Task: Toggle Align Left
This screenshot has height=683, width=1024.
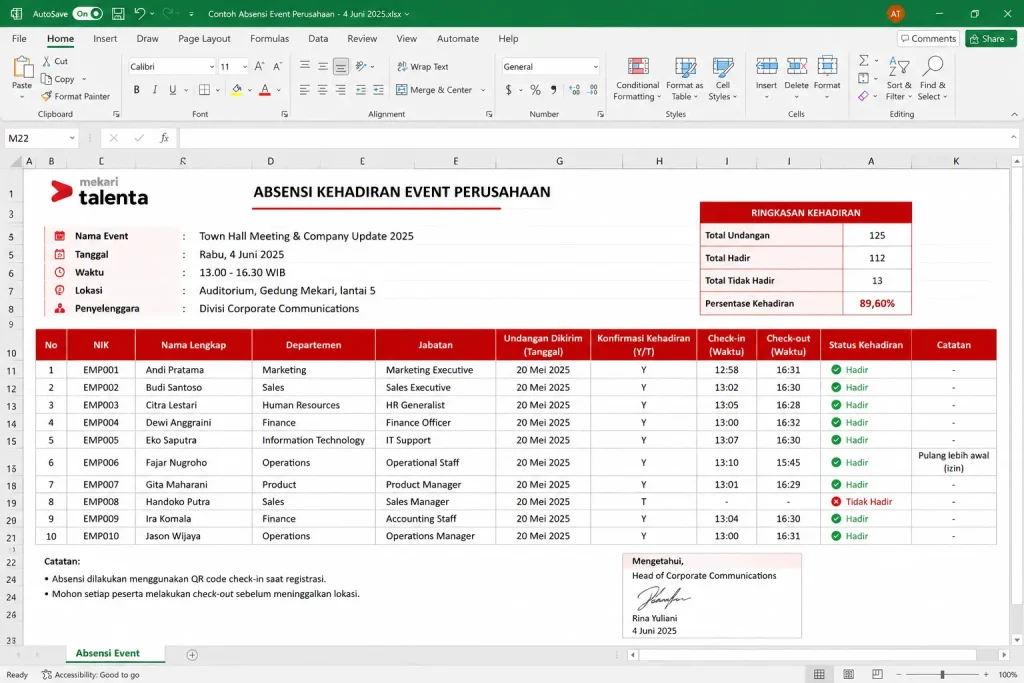Action: (x=304, y=90)
